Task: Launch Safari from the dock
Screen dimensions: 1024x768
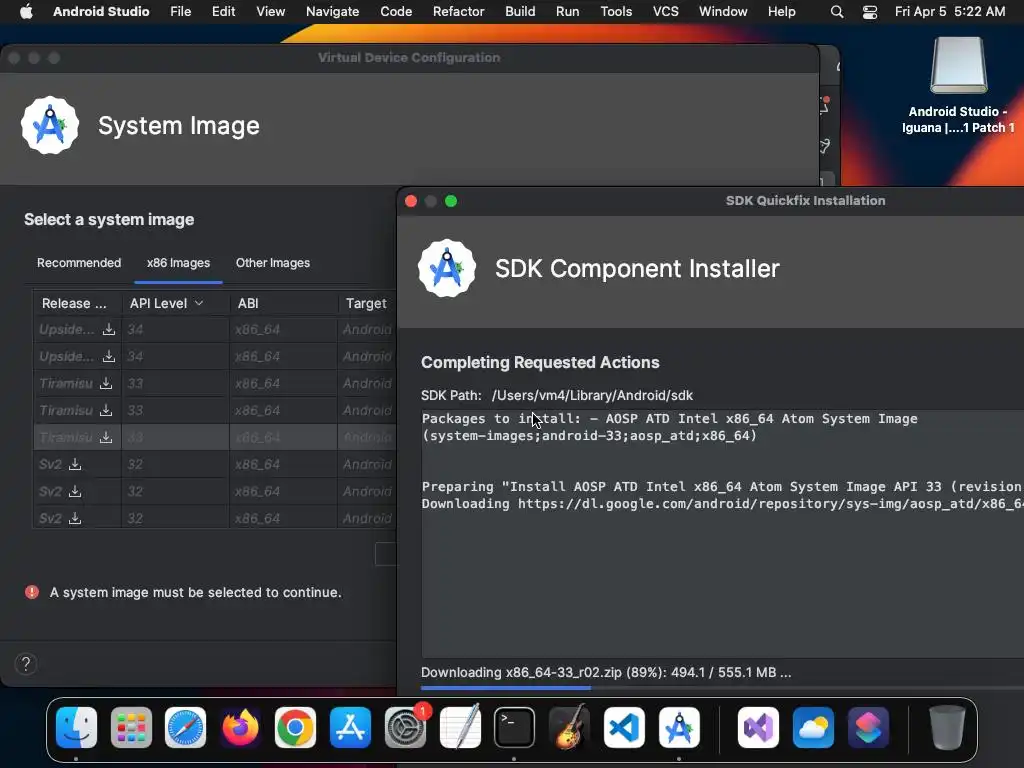Action: pos(185,728)
